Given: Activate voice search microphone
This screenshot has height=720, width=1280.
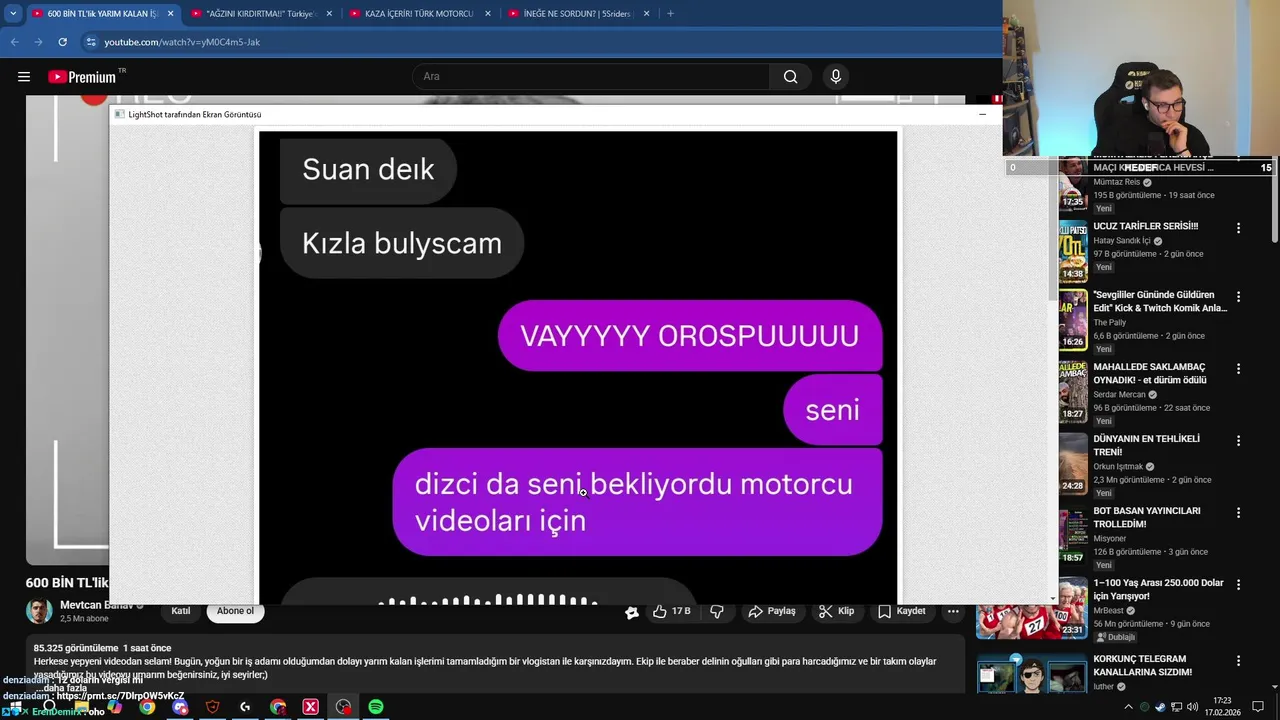Looking at the screenshot, I should click(x=836, y=77).
